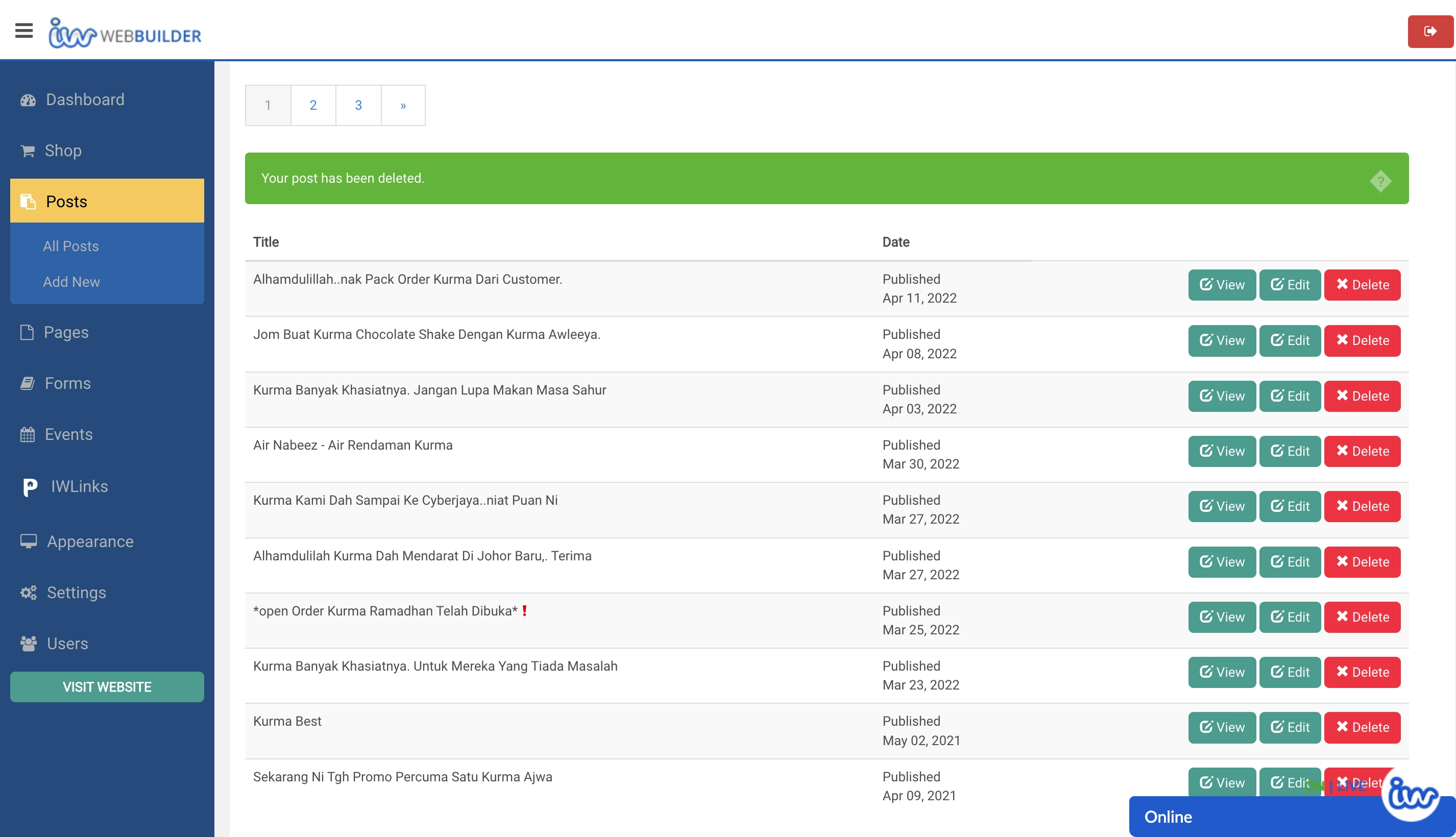Toggle the hamburger sidebar menu

(23, 31)
